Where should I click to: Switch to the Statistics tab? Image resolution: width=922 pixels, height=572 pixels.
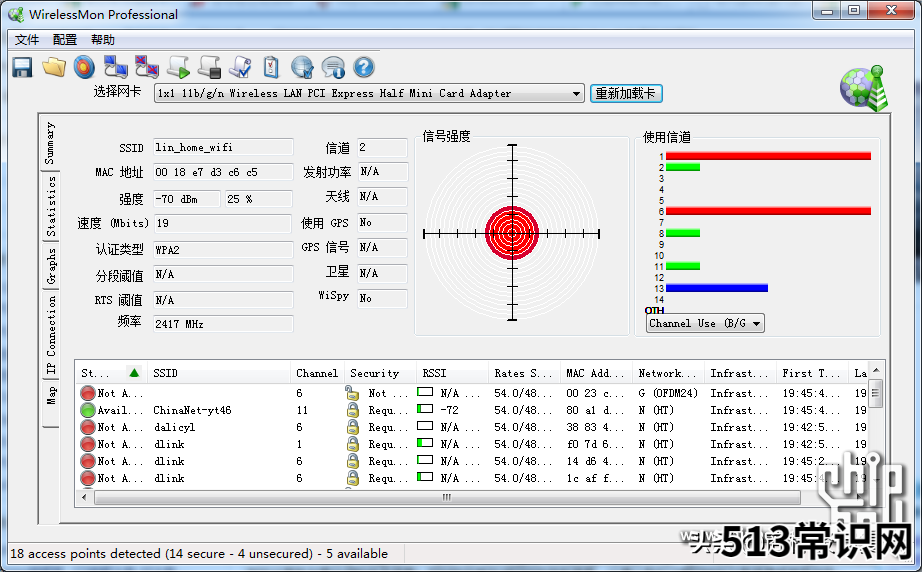pos(51,206)
